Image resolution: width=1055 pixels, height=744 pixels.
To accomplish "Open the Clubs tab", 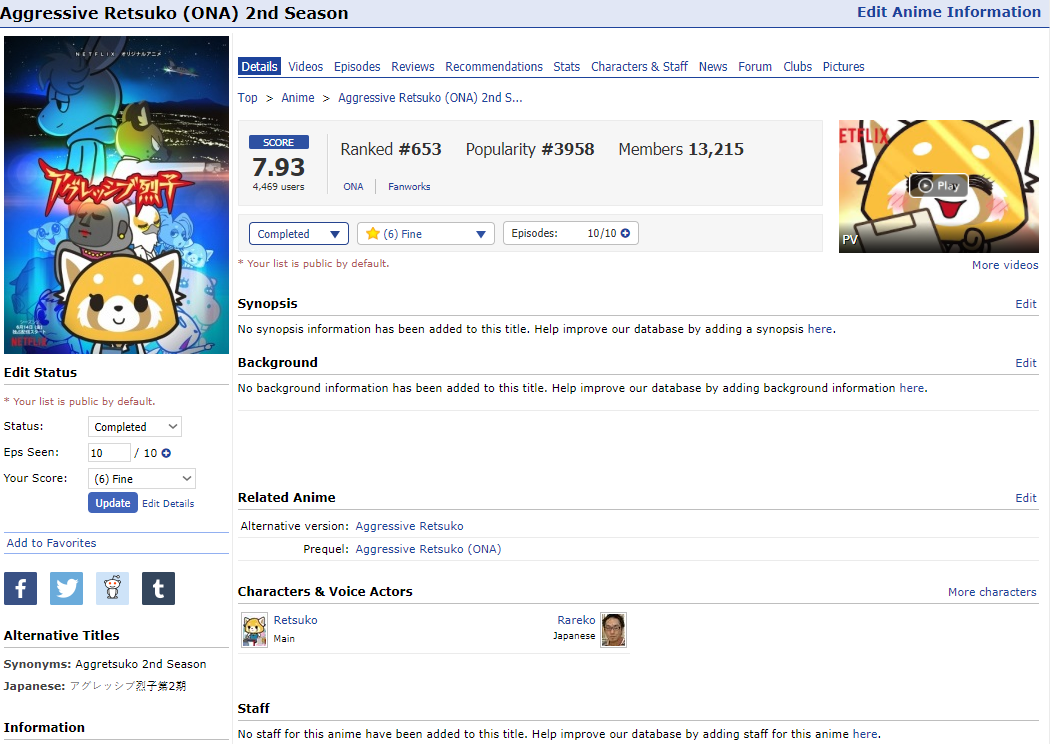I will tap(797, 67).
